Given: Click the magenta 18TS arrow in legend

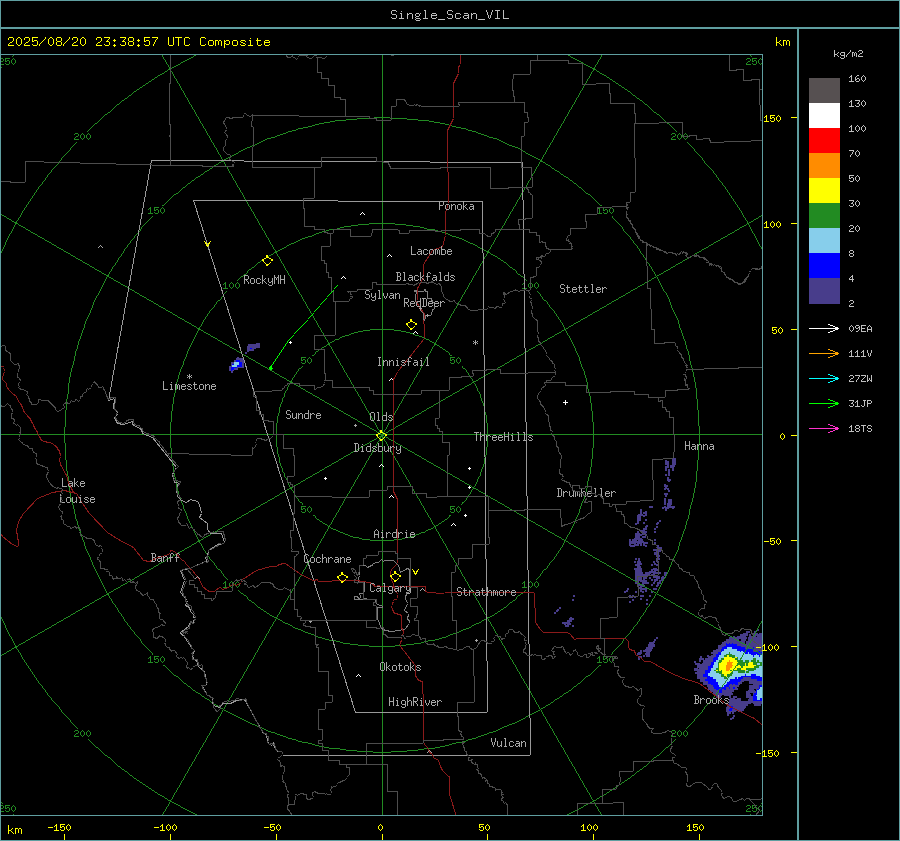Looking at the screenshot, I should pyautogui.click(x=824, y=428).
